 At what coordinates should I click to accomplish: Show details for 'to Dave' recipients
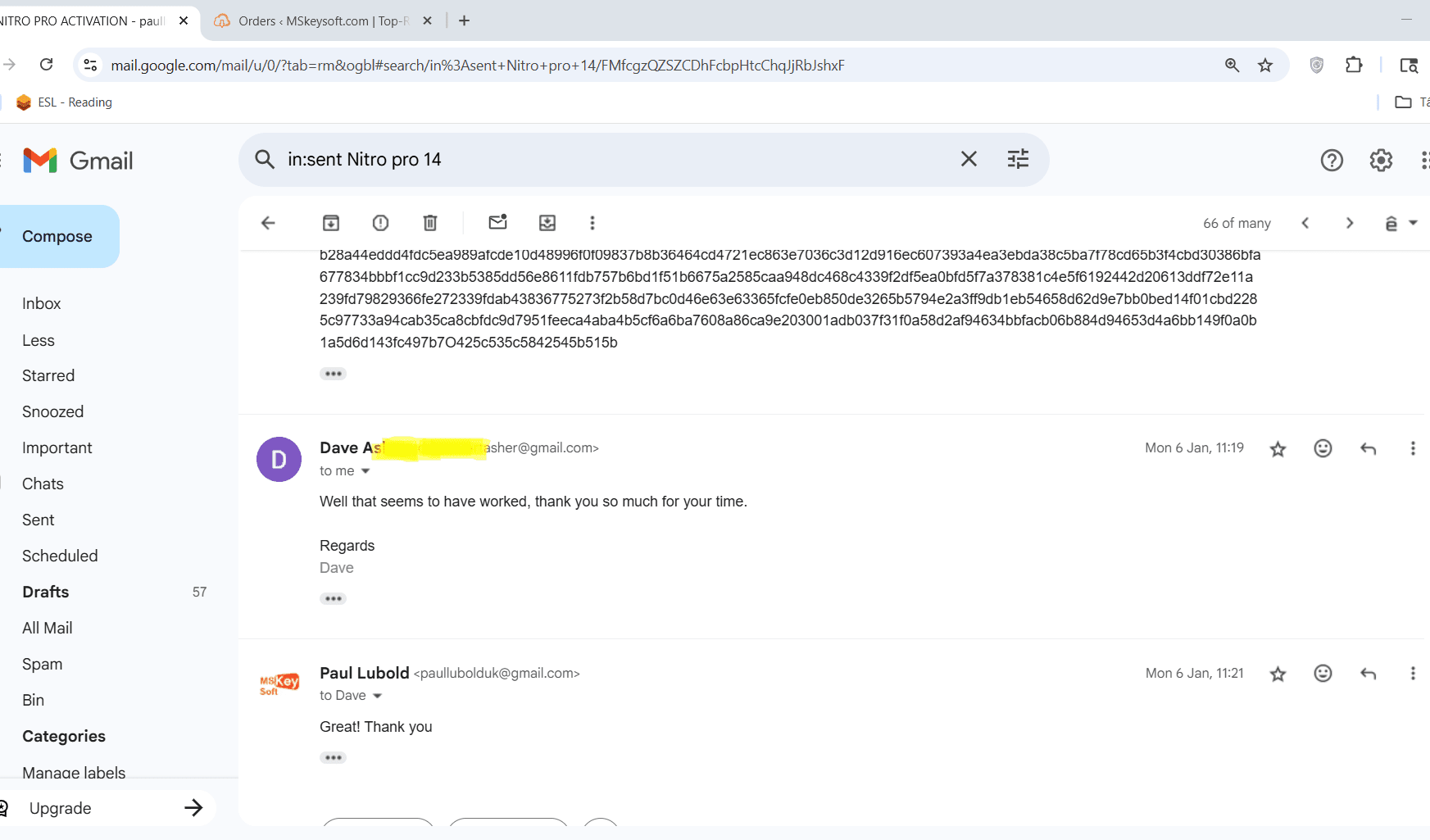click(377, 696)
